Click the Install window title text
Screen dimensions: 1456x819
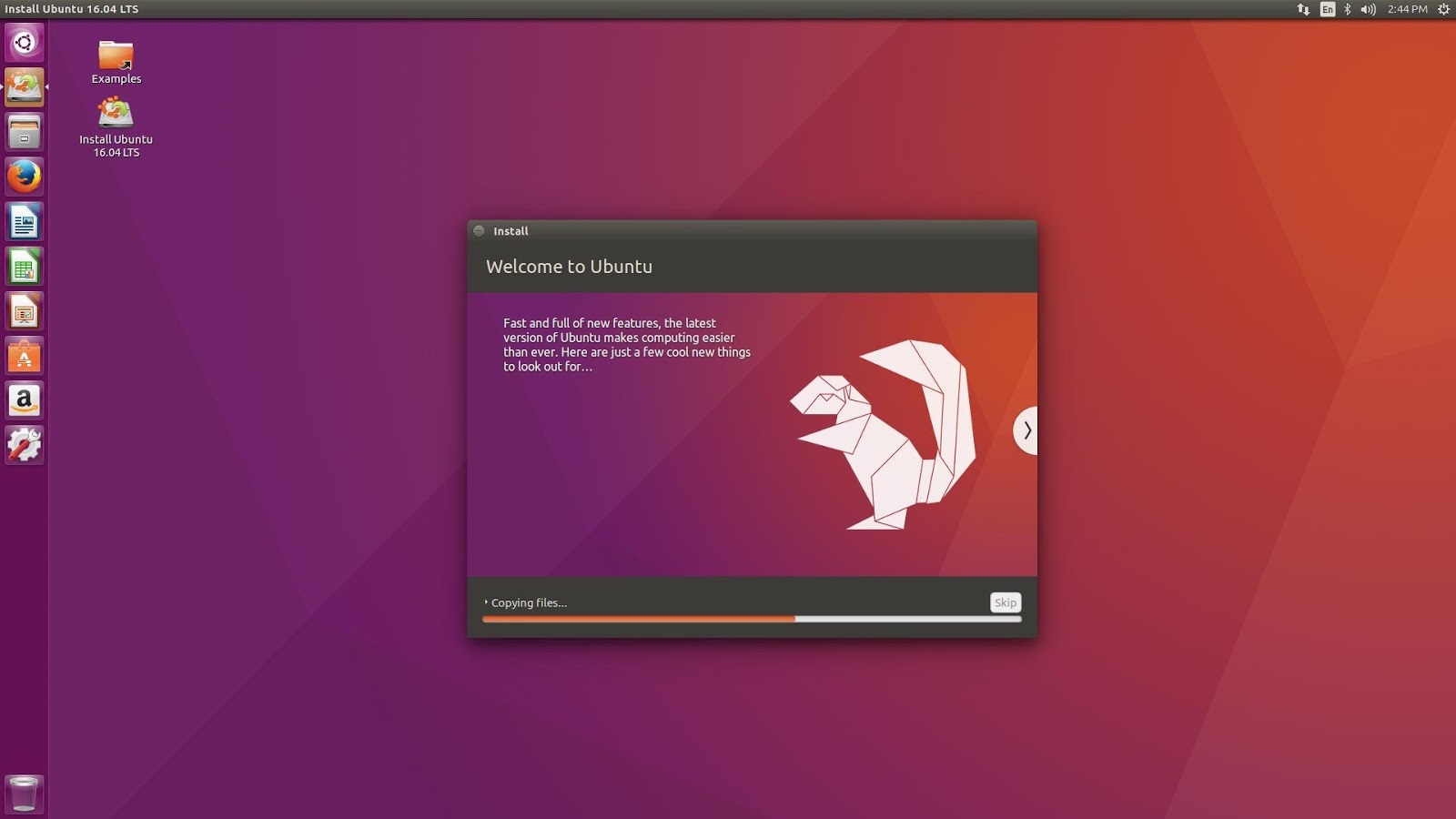(511, 231)
